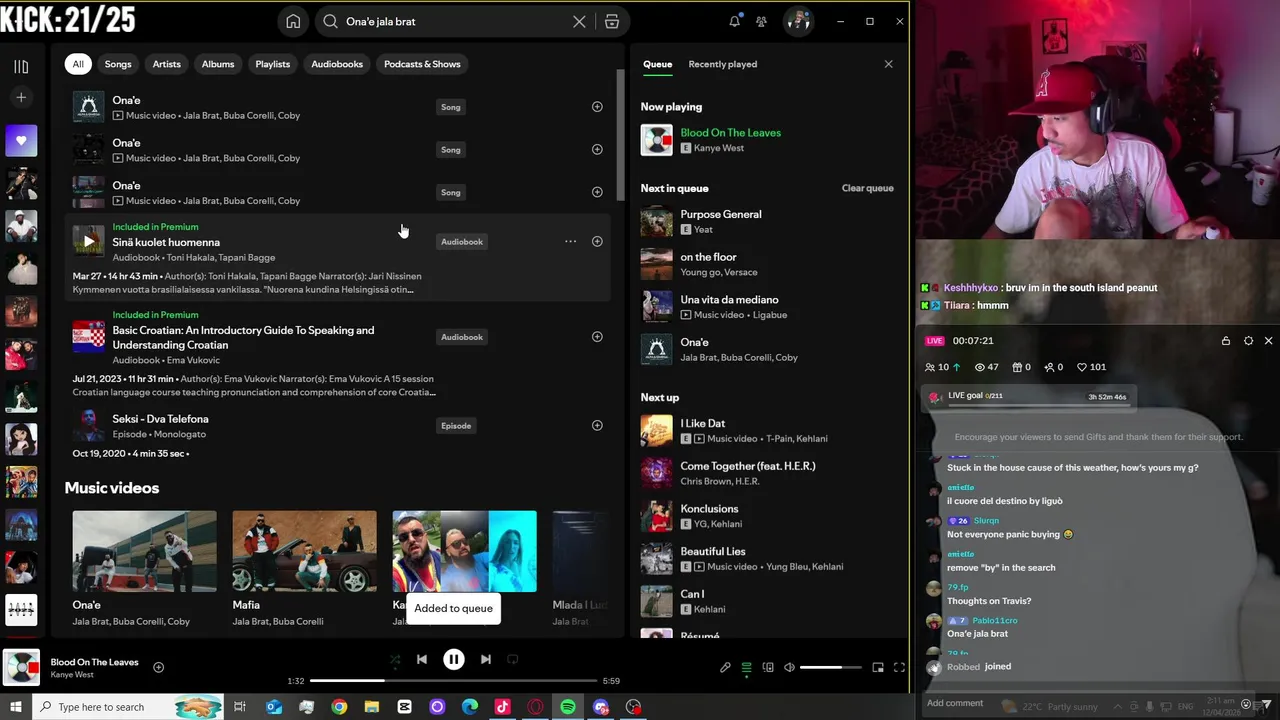Select I Like Dat in Next up
Image resolution: width=1280 pixels, height=720 pixels.
click(767, 431)
